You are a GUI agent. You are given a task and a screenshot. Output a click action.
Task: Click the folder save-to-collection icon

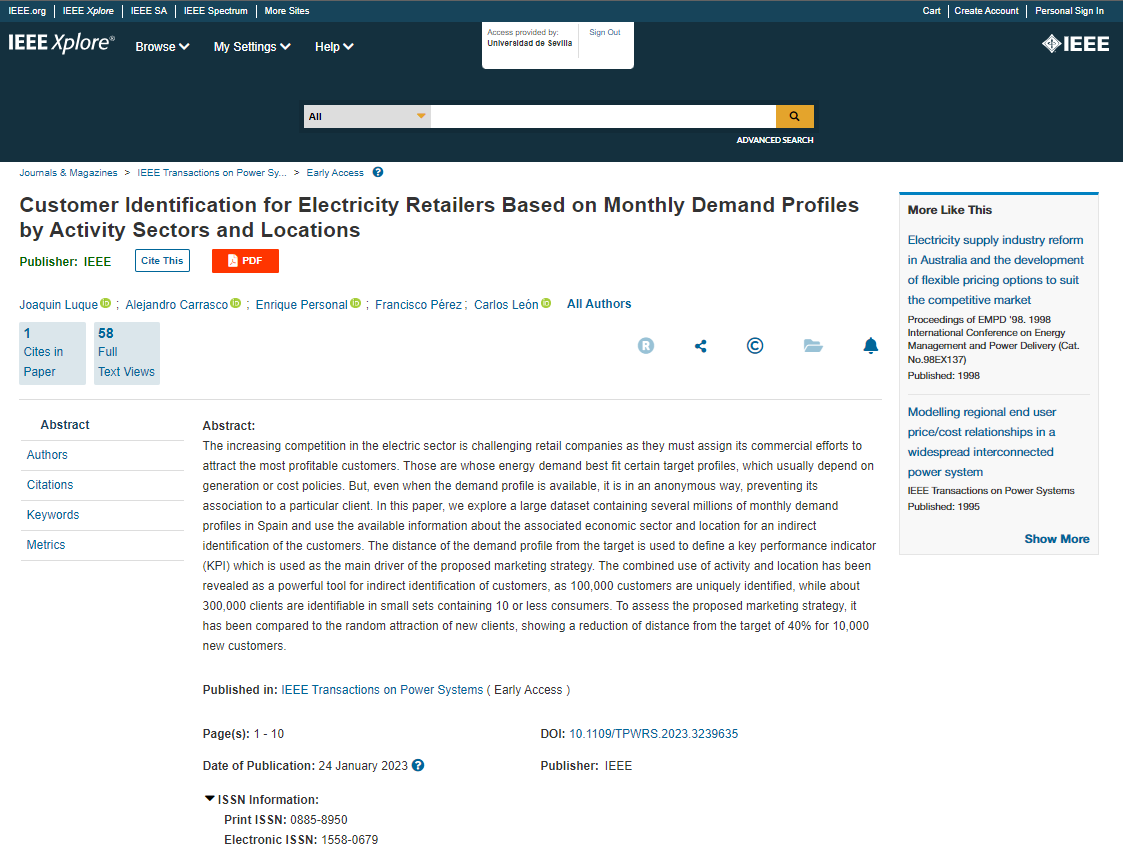812,346
